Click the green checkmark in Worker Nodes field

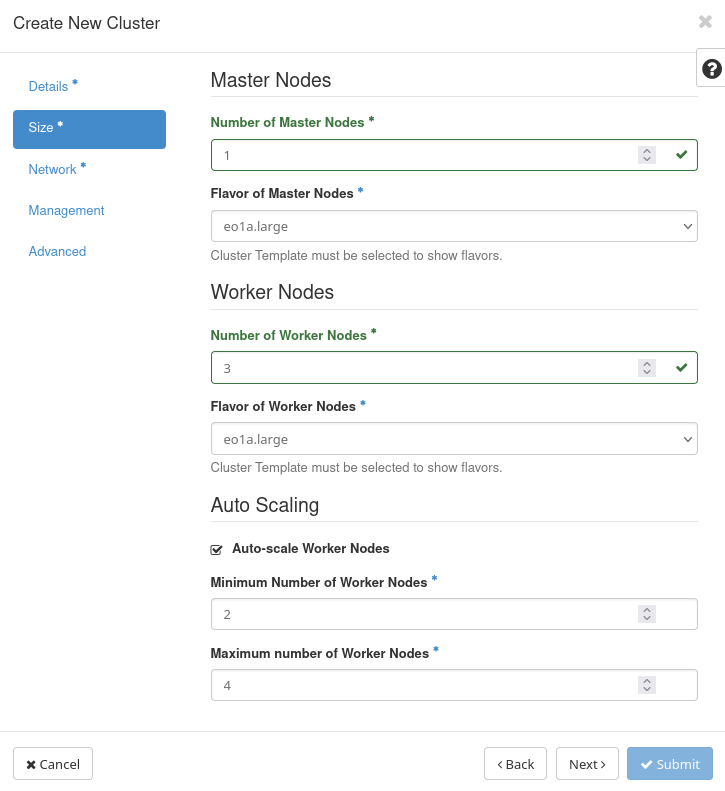click(x=681, y=368)
